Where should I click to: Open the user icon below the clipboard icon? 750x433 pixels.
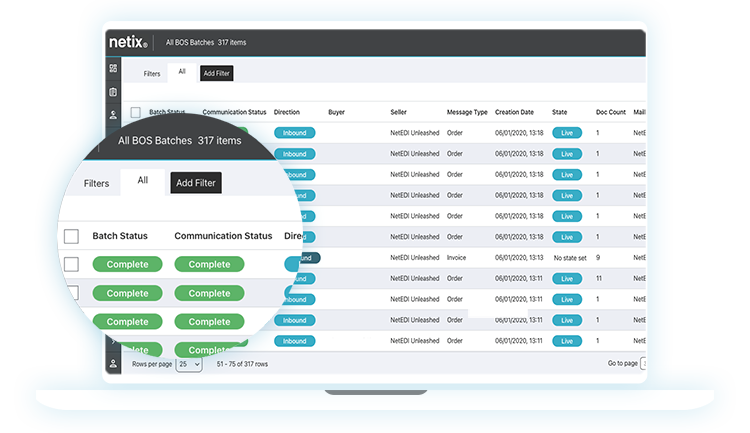pos(113,115)
